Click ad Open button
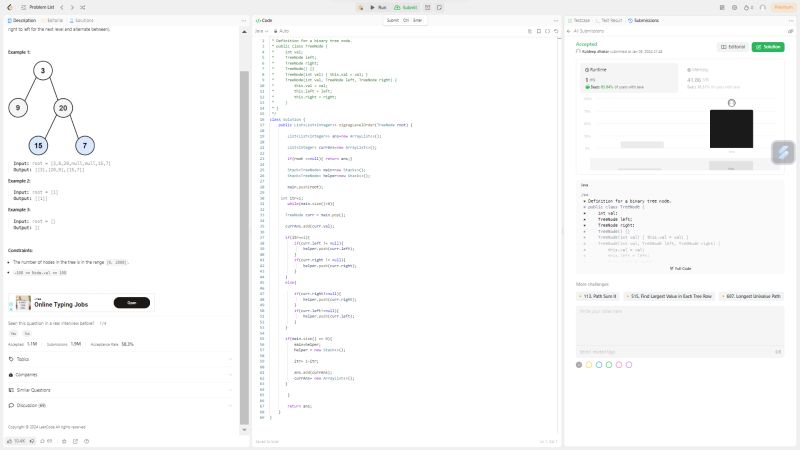 132,303
